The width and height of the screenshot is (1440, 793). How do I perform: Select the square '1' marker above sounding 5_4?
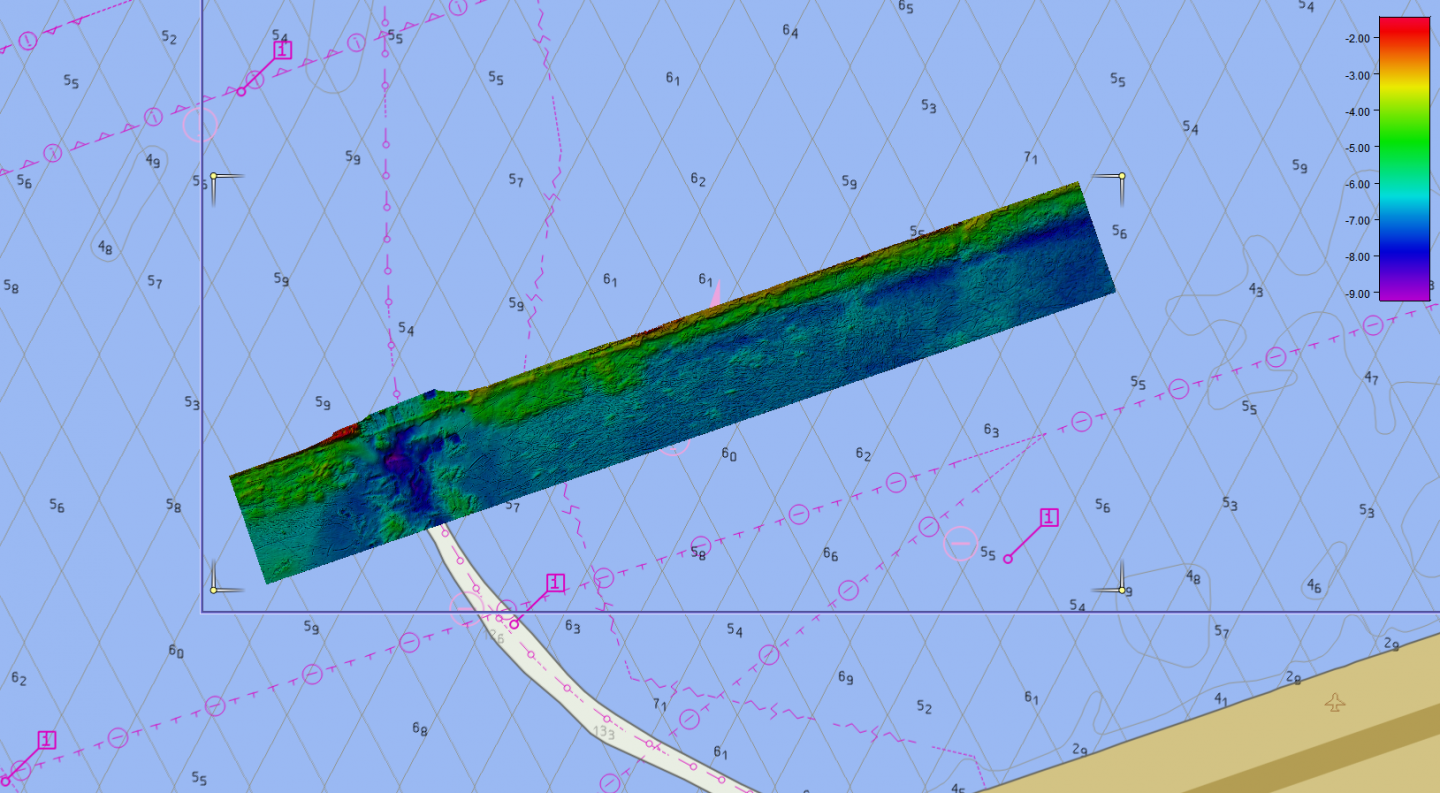(x=283, y=50)
